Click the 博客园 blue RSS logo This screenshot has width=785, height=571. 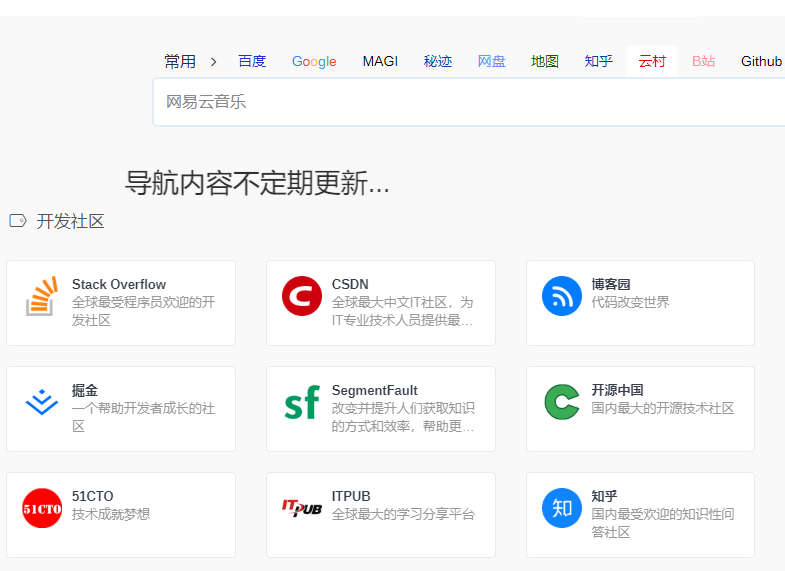click(562, 296)
